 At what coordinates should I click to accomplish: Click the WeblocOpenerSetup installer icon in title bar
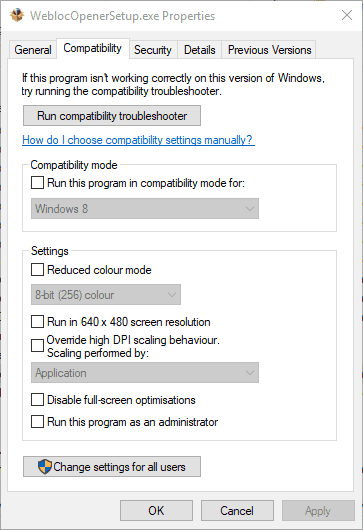coord(17,15)
